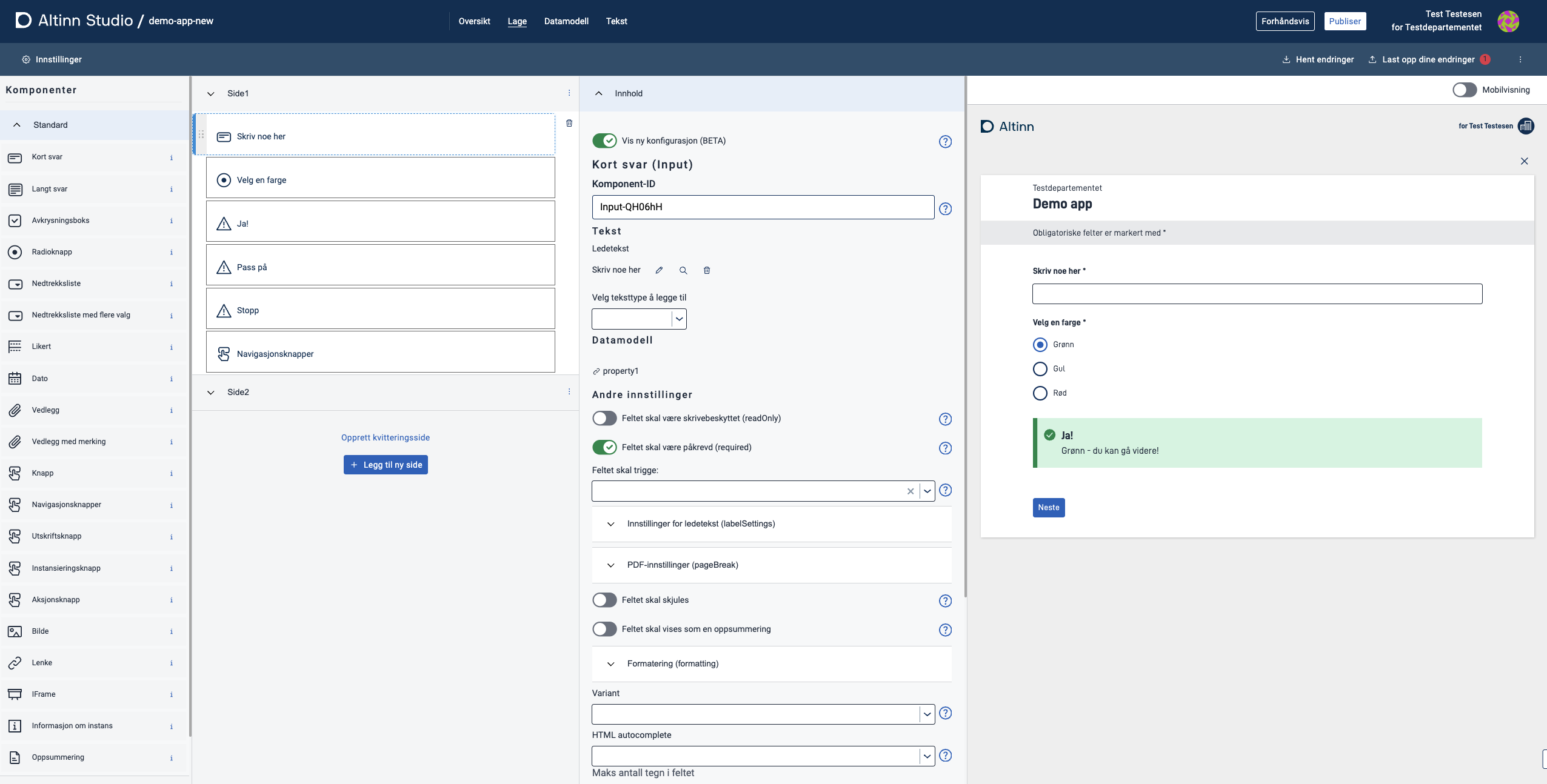Click the Komponent-ID input field

click(x=763, y=207)
